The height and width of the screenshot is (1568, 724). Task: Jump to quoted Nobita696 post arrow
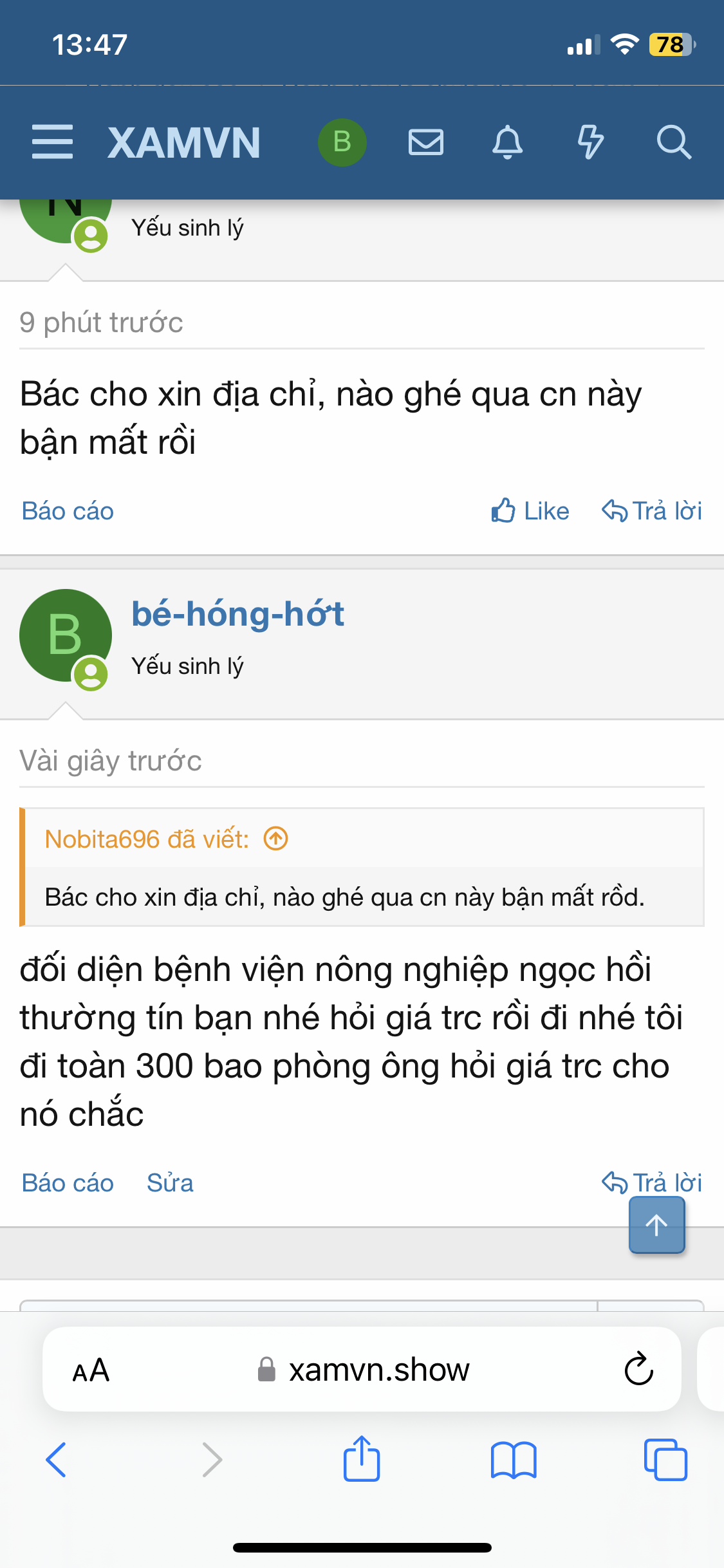pos(276,839)
